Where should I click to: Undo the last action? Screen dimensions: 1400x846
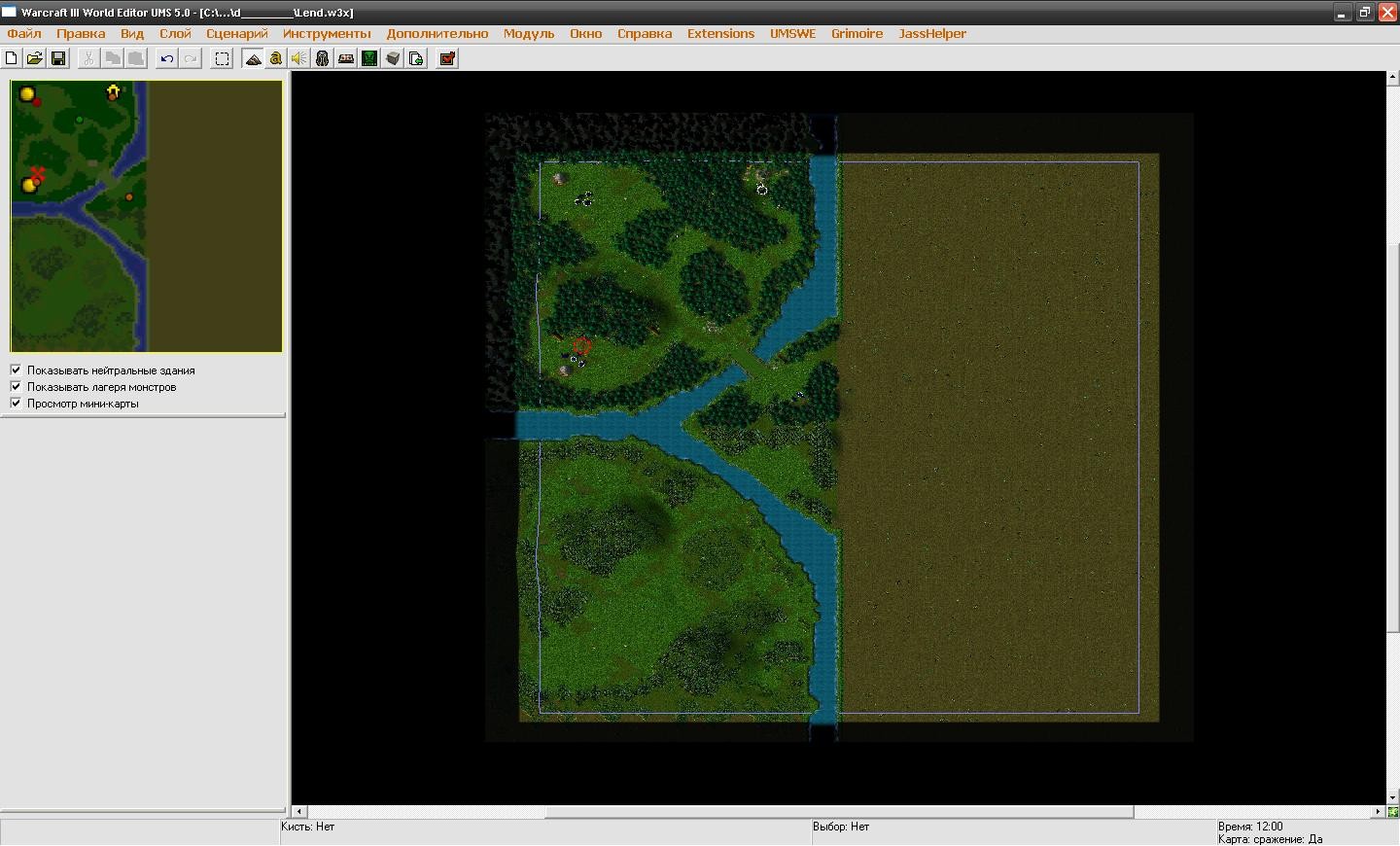167,58
